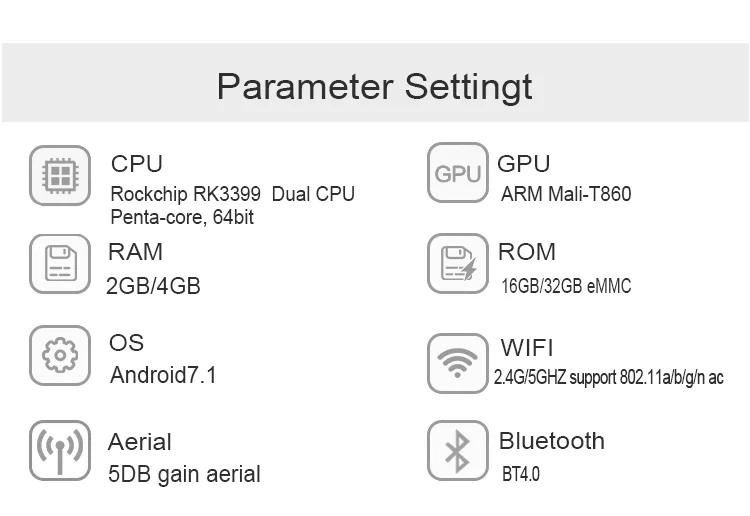Select the RAM floppy disk icon
Screen dimensions: 750x516
pos(60,263)
